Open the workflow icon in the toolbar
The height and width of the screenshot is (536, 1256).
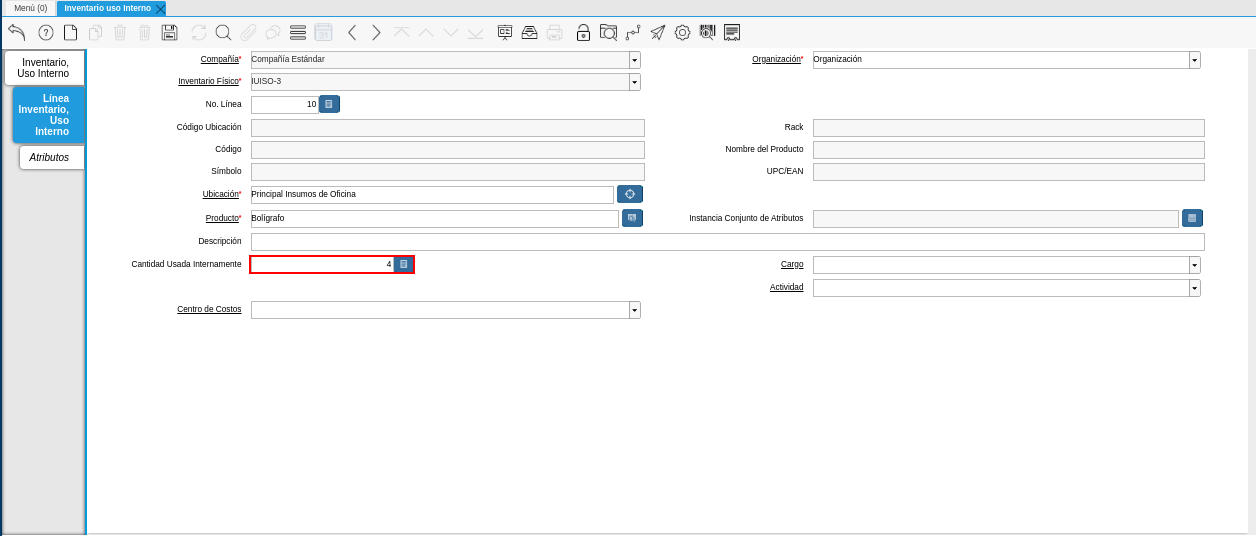633,32
